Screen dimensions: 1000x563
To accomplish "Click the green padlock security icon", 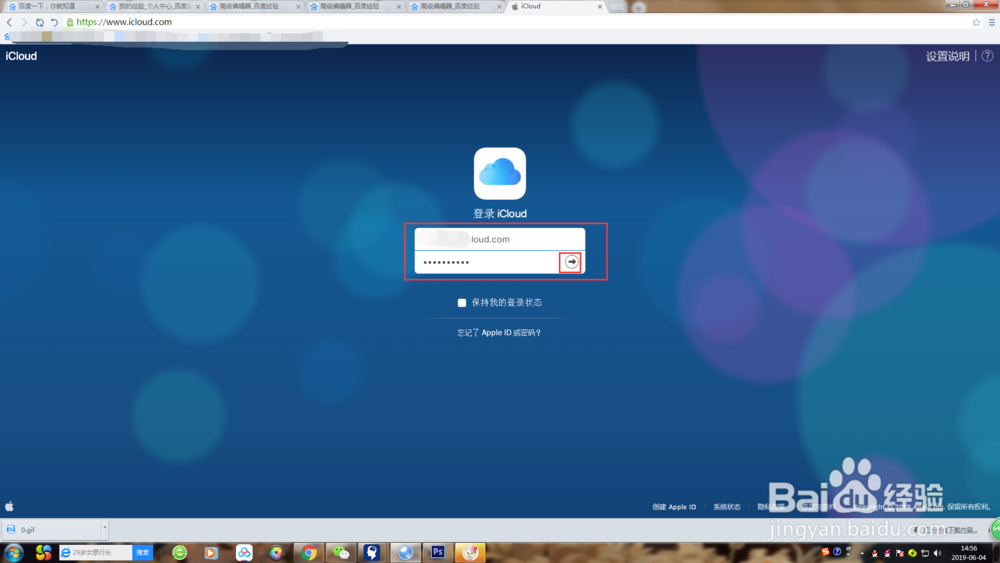I will tap(70, 22).
